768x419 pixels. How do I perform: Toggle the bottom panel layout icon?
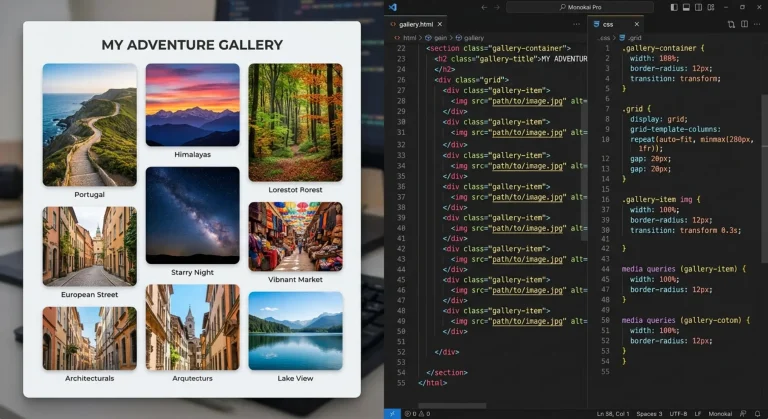click(x=686, y=7)
